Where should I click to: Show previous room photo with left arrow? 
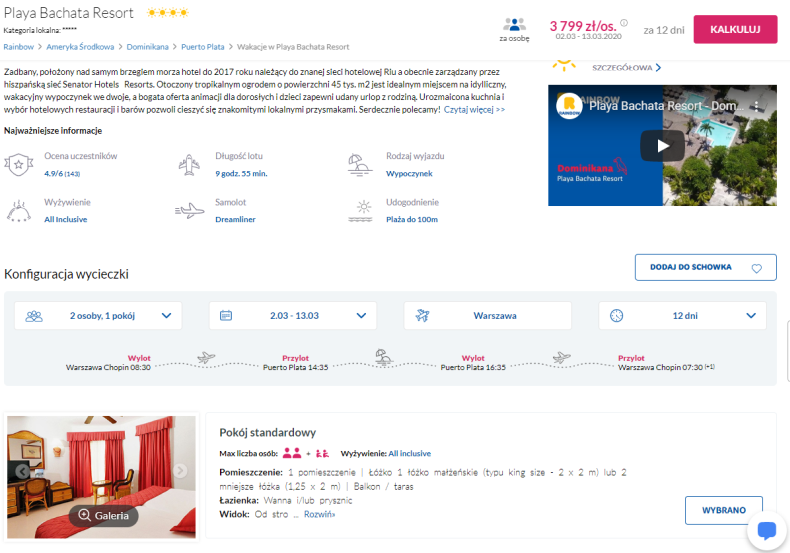[22, 471]
